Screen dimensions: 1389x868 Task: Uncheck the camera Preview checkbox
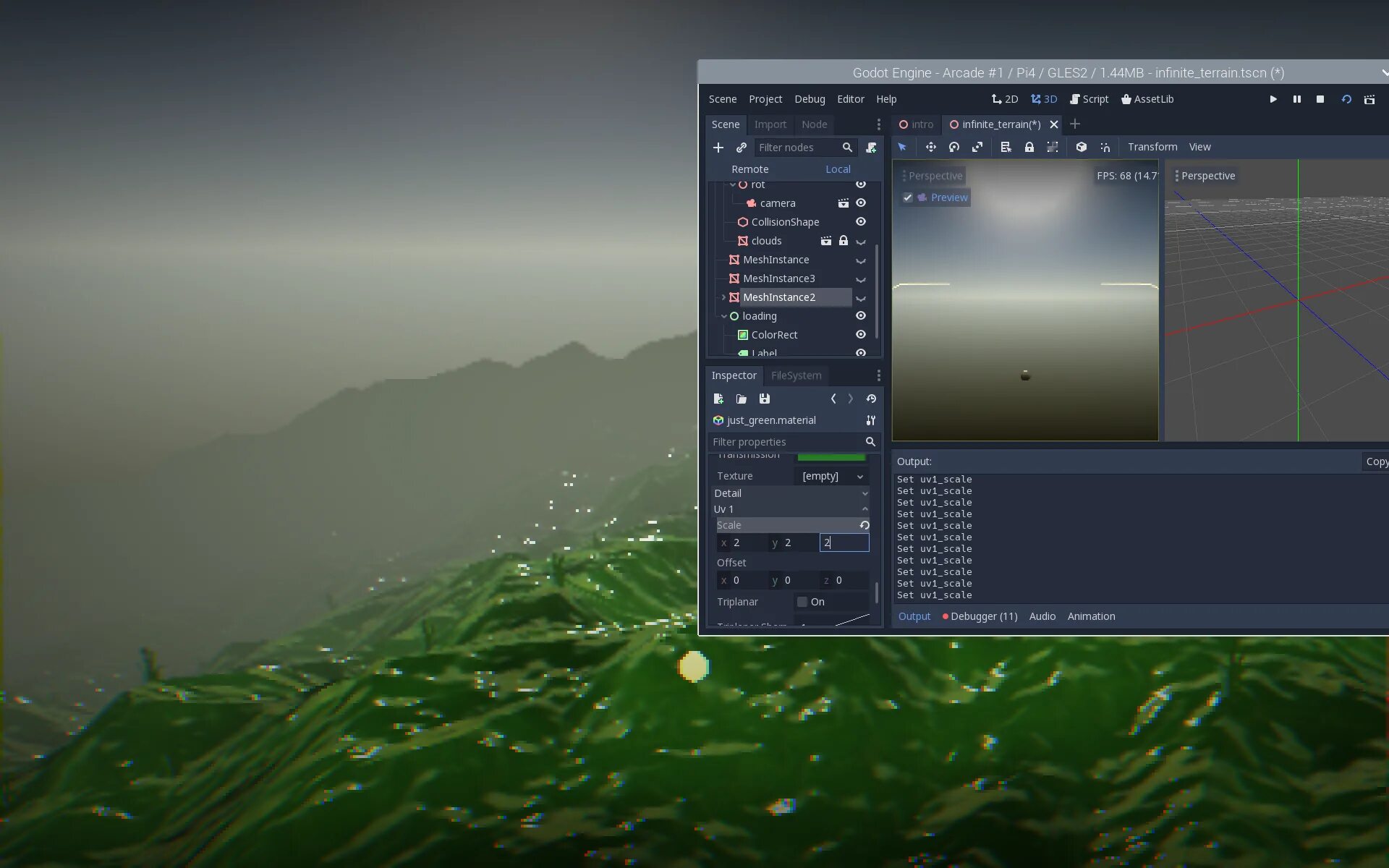coord(908,197)
